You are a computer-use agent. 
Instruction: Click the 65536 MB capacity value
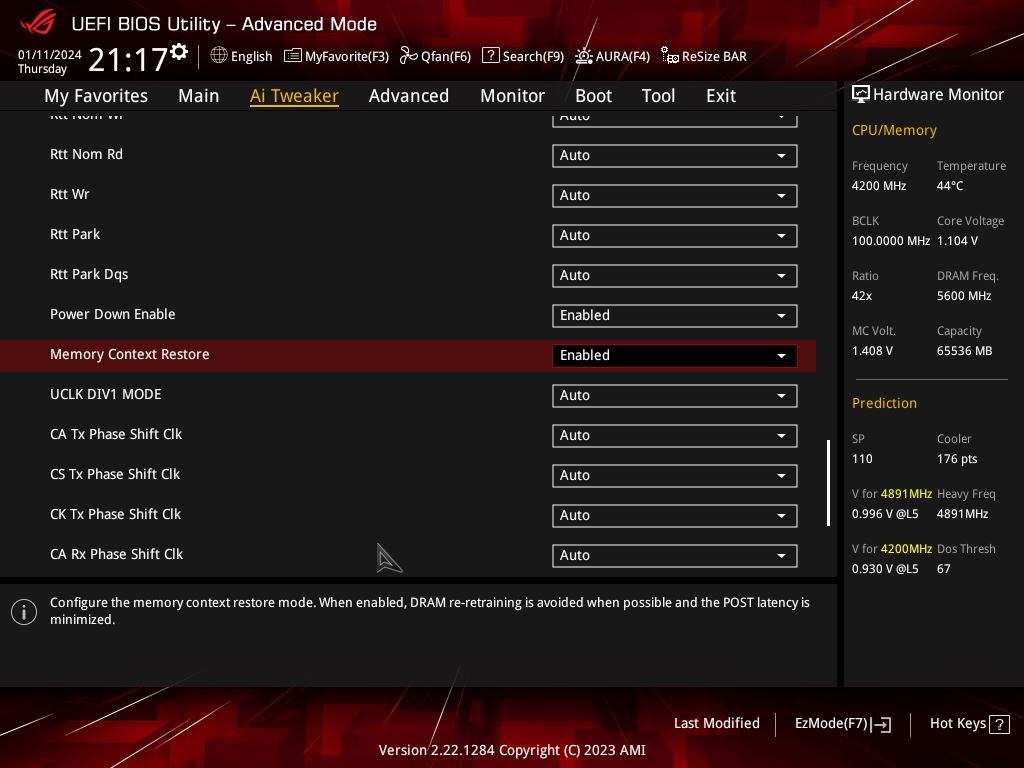964,351
